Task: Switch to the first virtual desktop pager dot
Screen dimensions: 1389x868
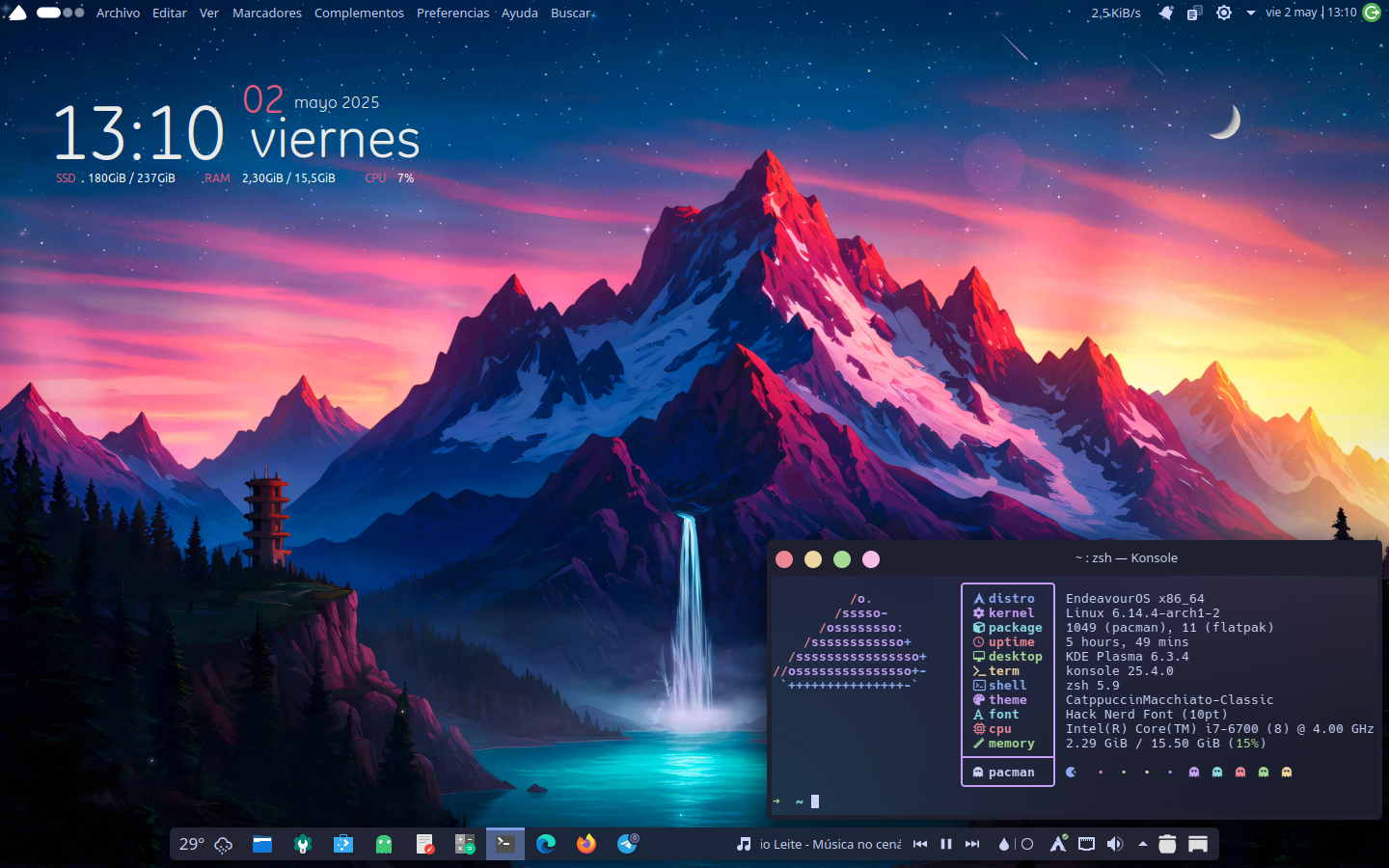Action: click(48, 13)
